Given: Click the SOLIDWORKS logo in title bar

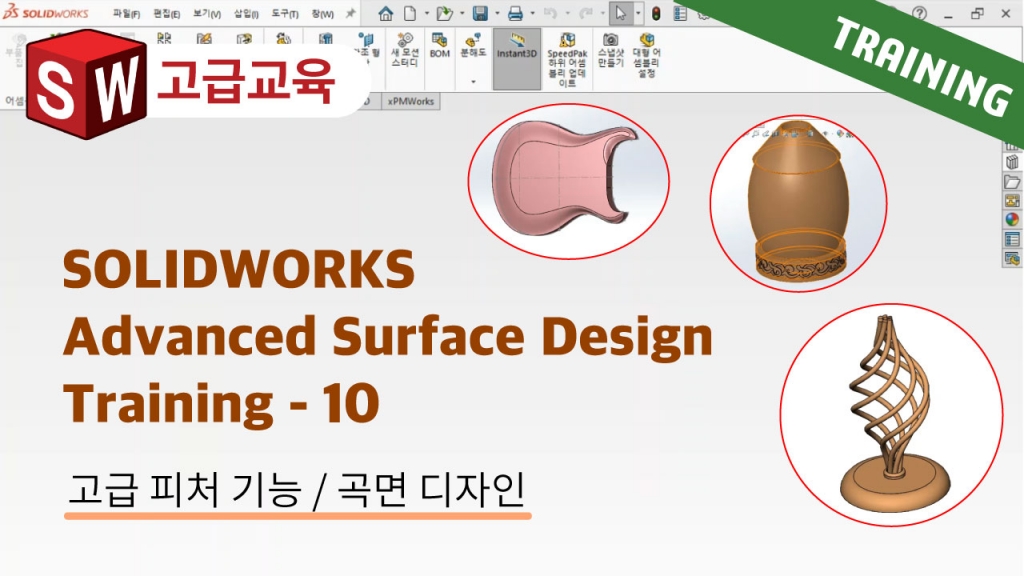Looking at the screenshot, I should click(46, 13).
